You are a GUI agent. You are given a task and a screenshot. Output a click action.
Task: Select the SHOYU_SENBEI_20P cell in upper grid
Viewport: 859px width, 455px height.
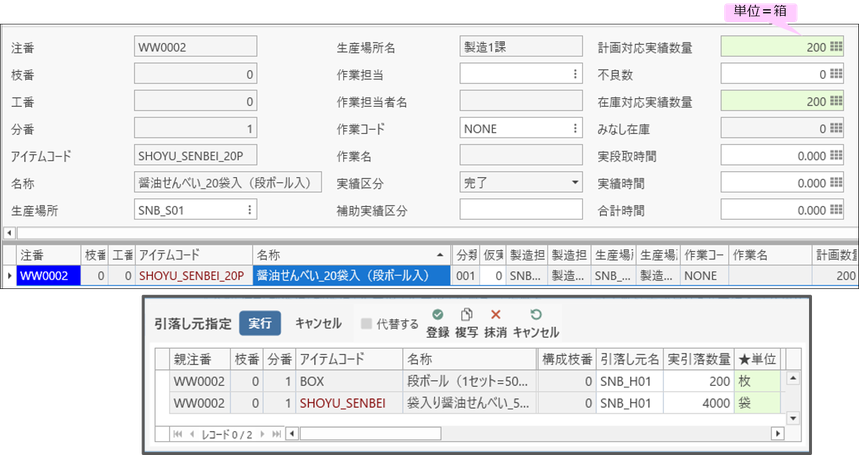coord(194,275)
